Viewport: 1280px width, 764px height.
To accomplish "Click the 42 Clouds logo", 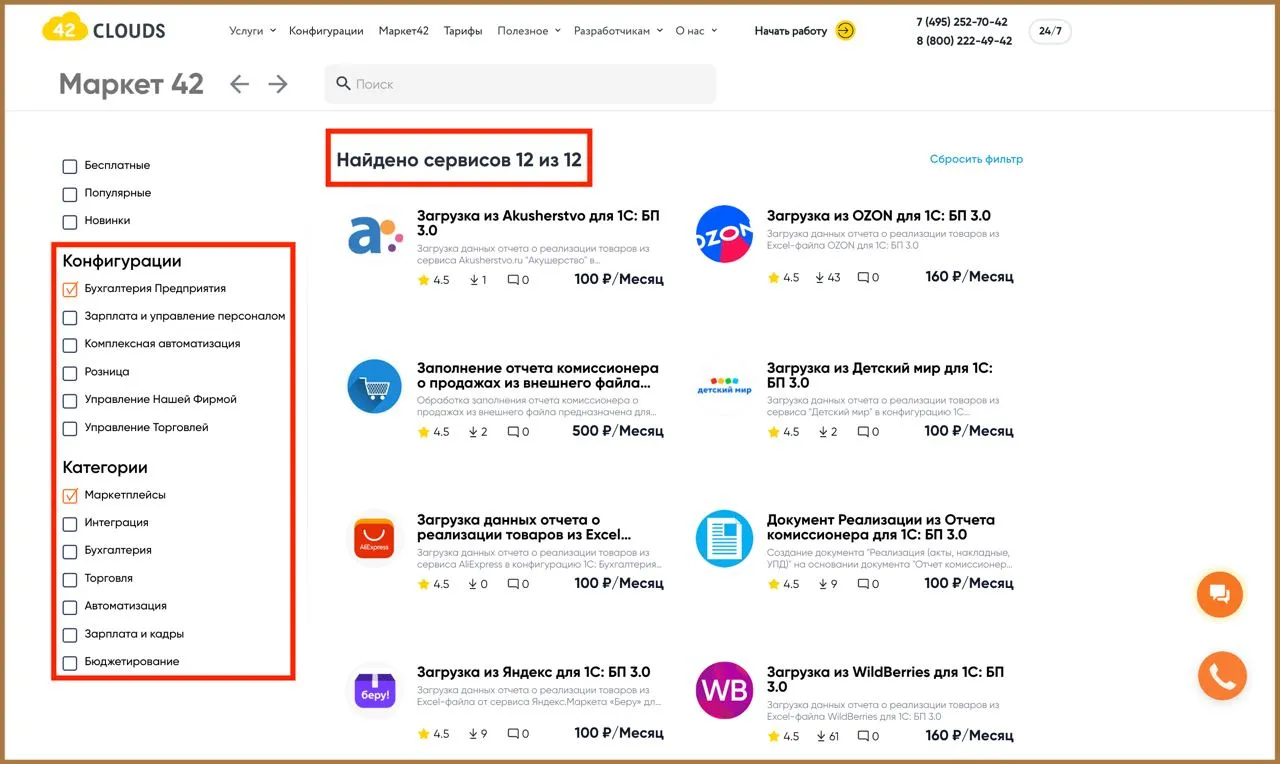I will tap(104, 30).
